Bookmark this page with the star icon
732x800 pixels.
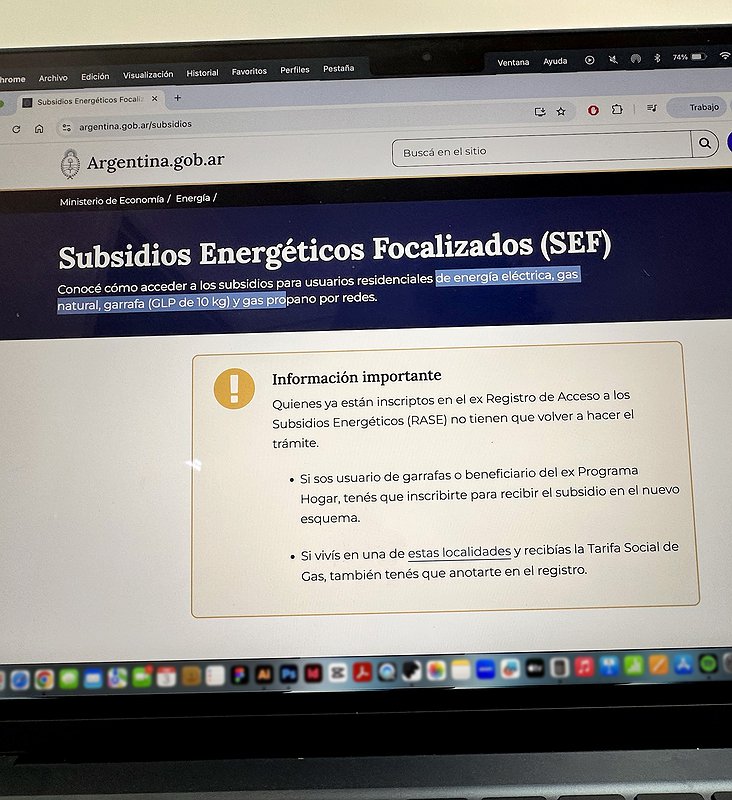point(561,111)
